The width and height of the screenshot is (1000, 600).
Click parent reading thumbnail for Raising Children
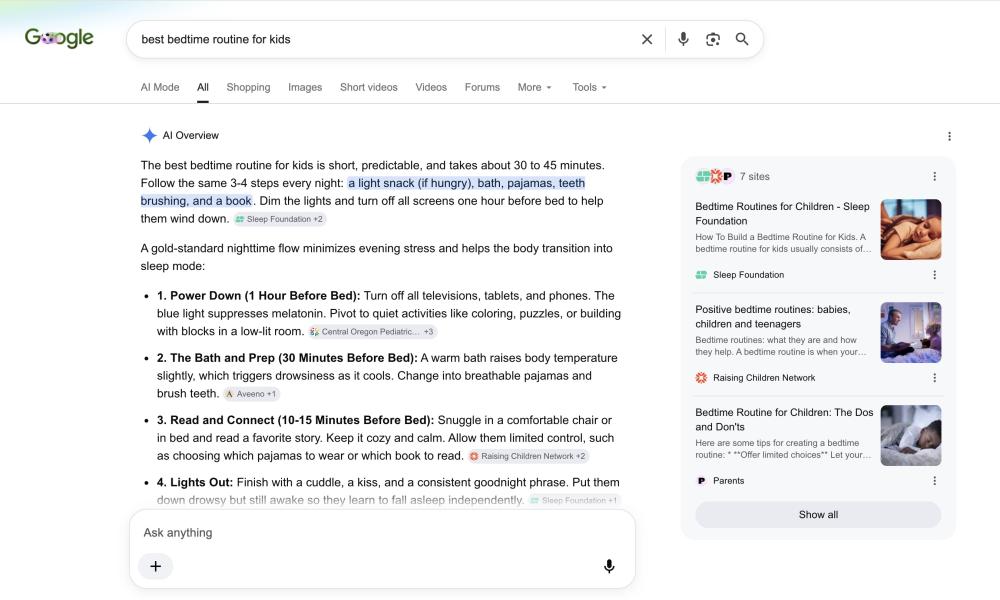pos(911,332)
